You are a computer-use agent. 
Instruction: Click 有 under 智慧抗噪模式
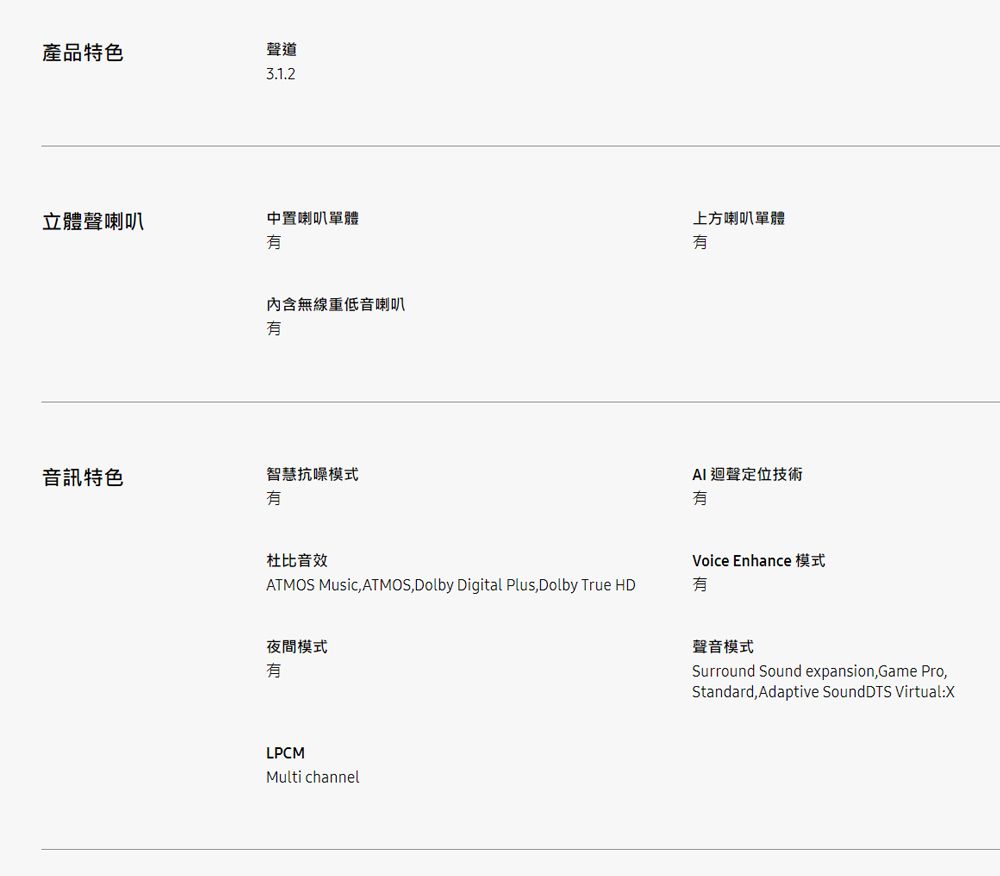tap(274, 498)
